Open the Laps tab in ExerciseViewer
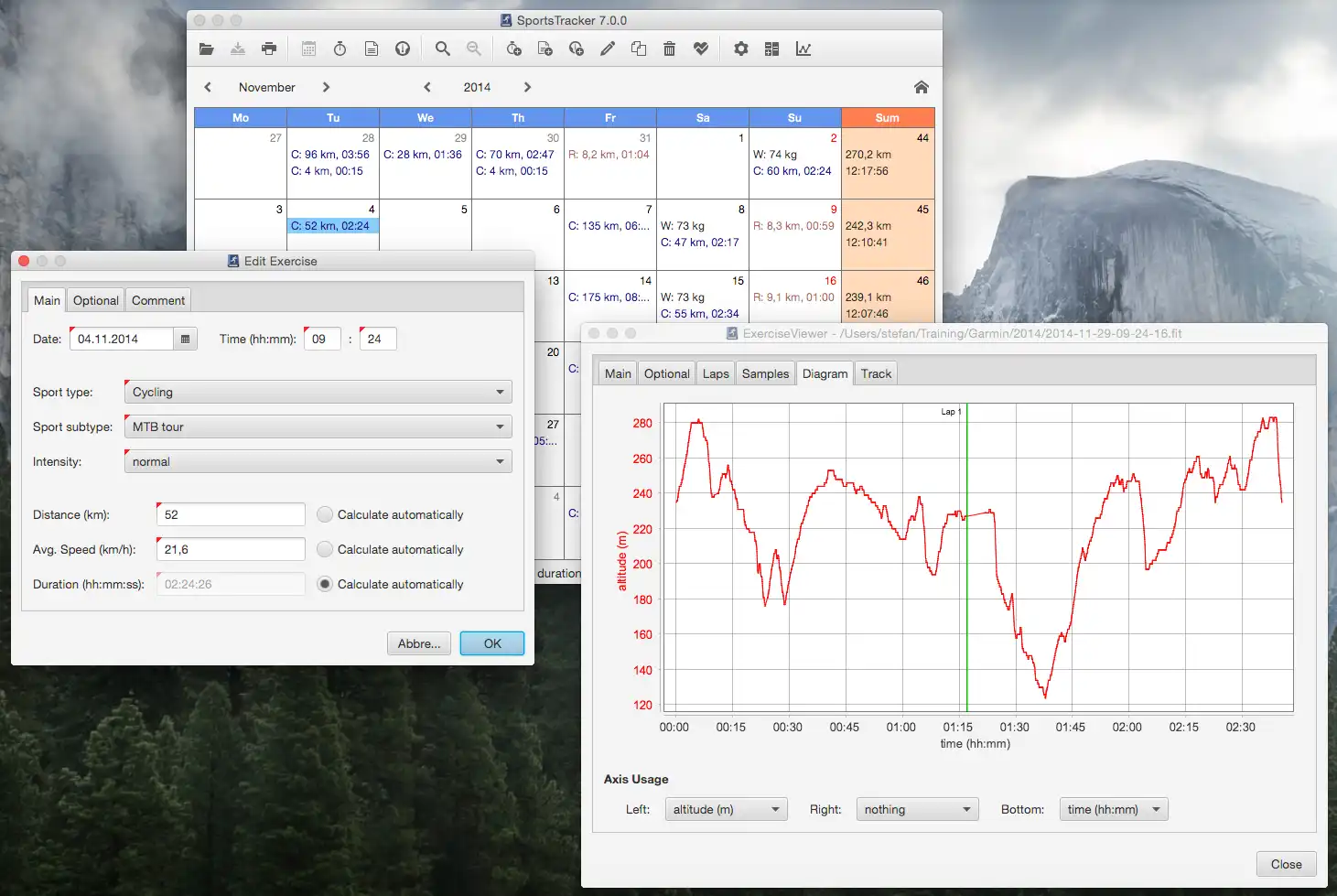Viewport: 1337px width, 896px height. 716,374
